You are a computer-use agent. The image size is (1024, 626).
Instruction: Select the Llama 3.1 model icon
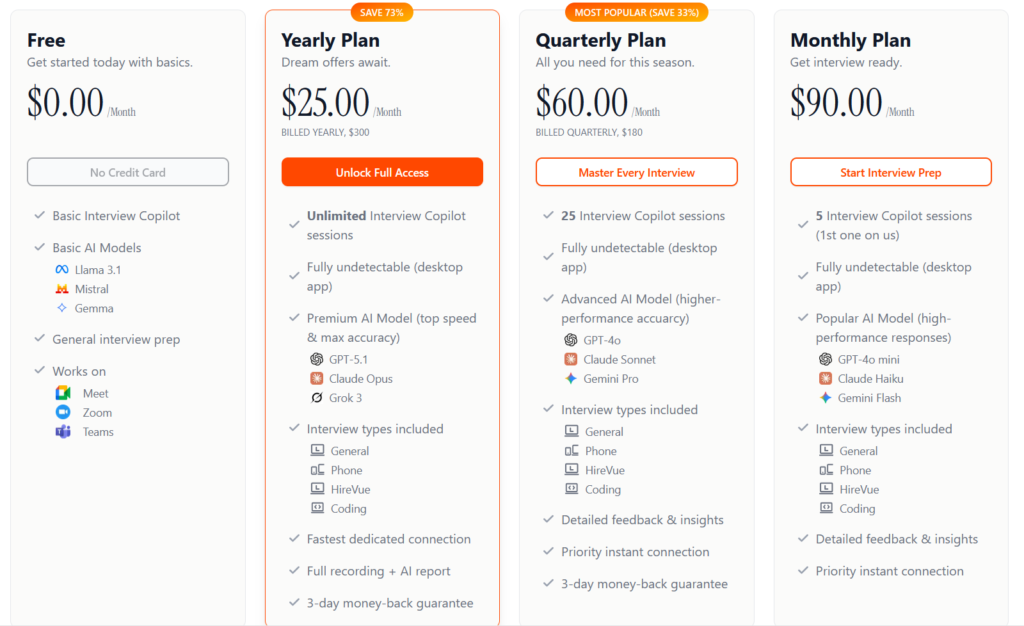pyautogui.click(x=63, y=269)
